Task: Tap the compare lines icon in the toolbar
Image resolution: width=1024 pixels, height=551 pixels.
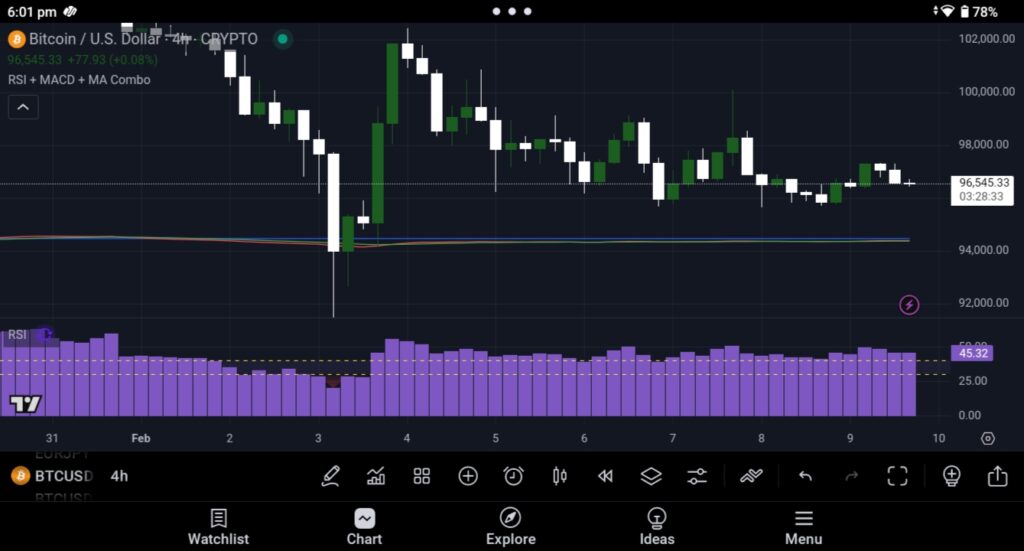Action: point(751,476)
